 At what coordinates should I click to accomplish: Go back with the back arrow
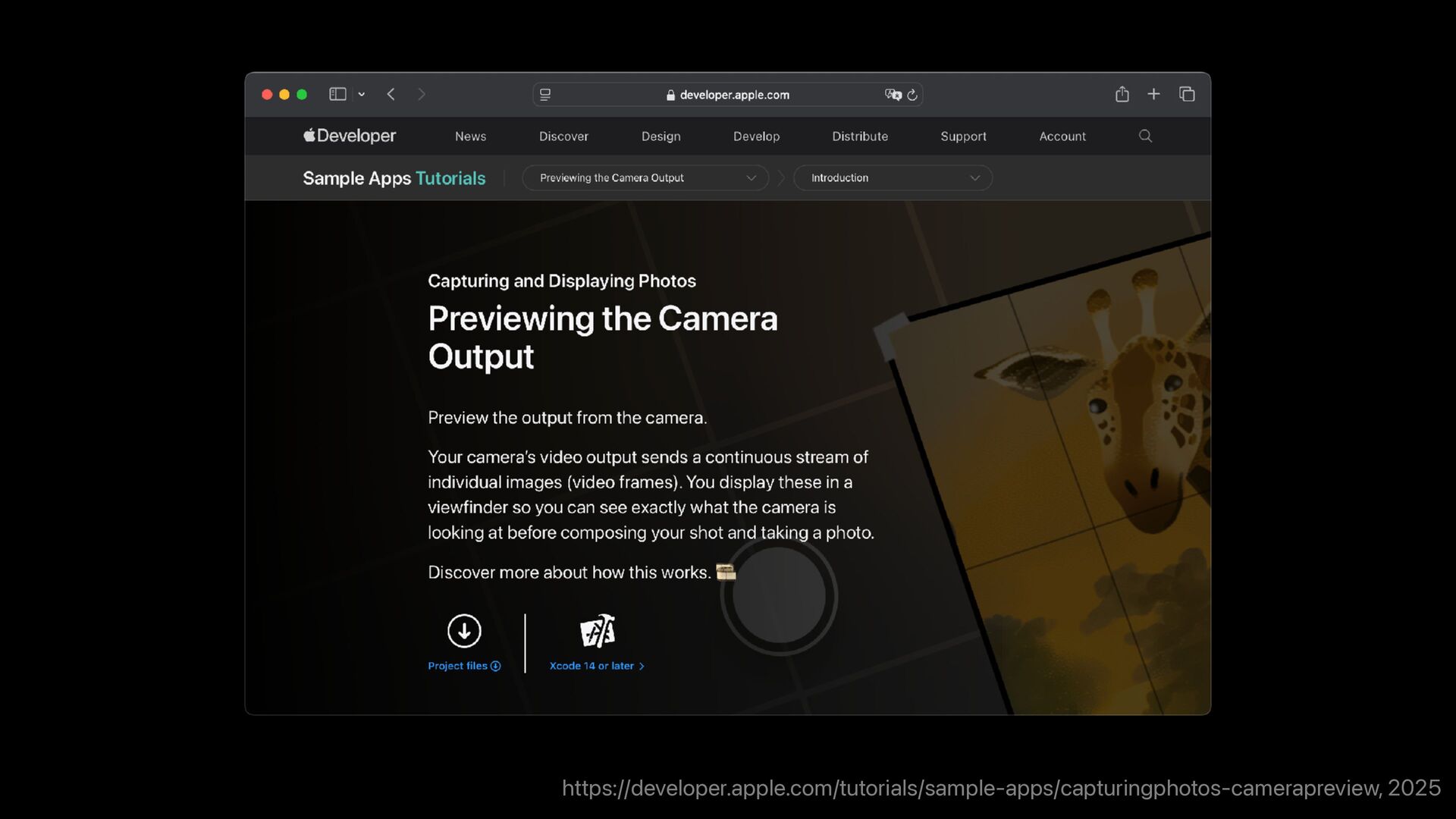coord(391,94)
